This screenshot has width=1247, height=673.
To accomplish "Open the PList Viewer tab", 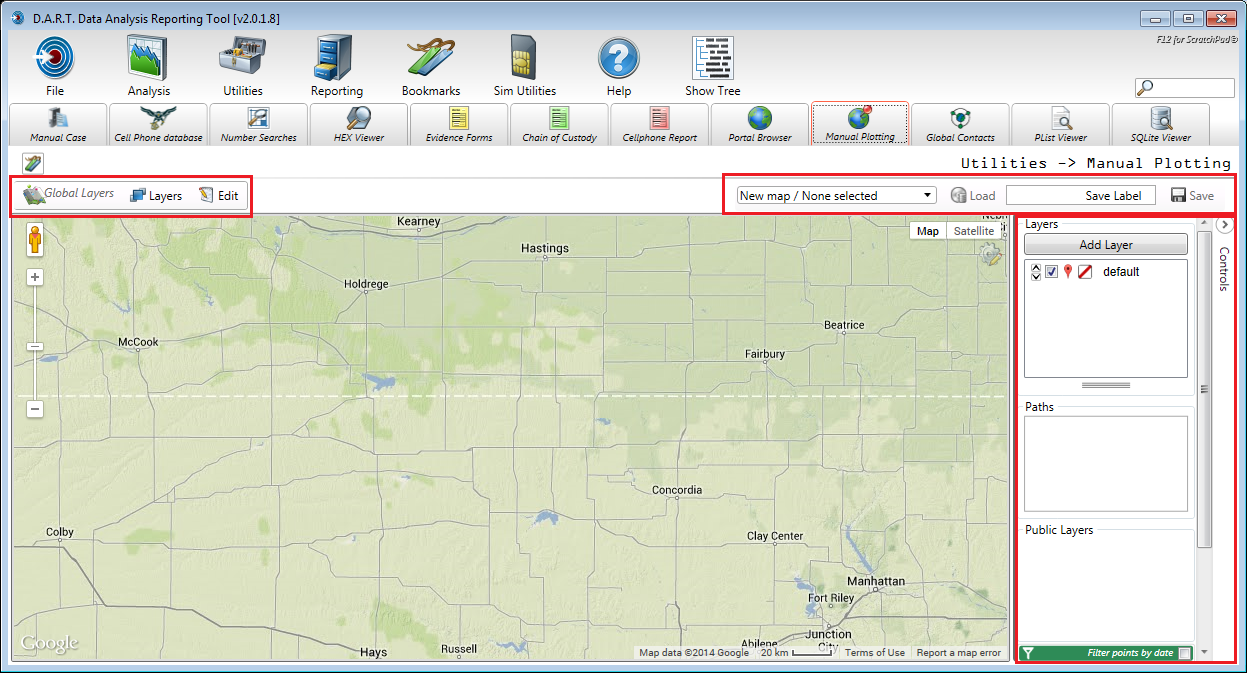I will tap(1060, 124).
